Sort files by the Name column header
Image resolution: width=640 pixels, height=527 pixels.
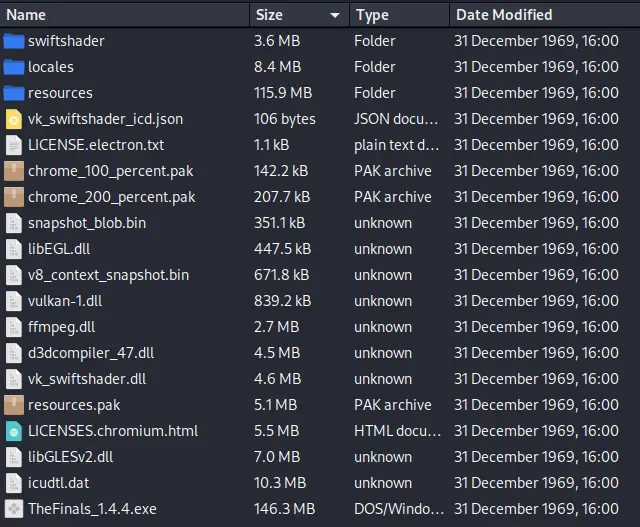tap(26, 15)
